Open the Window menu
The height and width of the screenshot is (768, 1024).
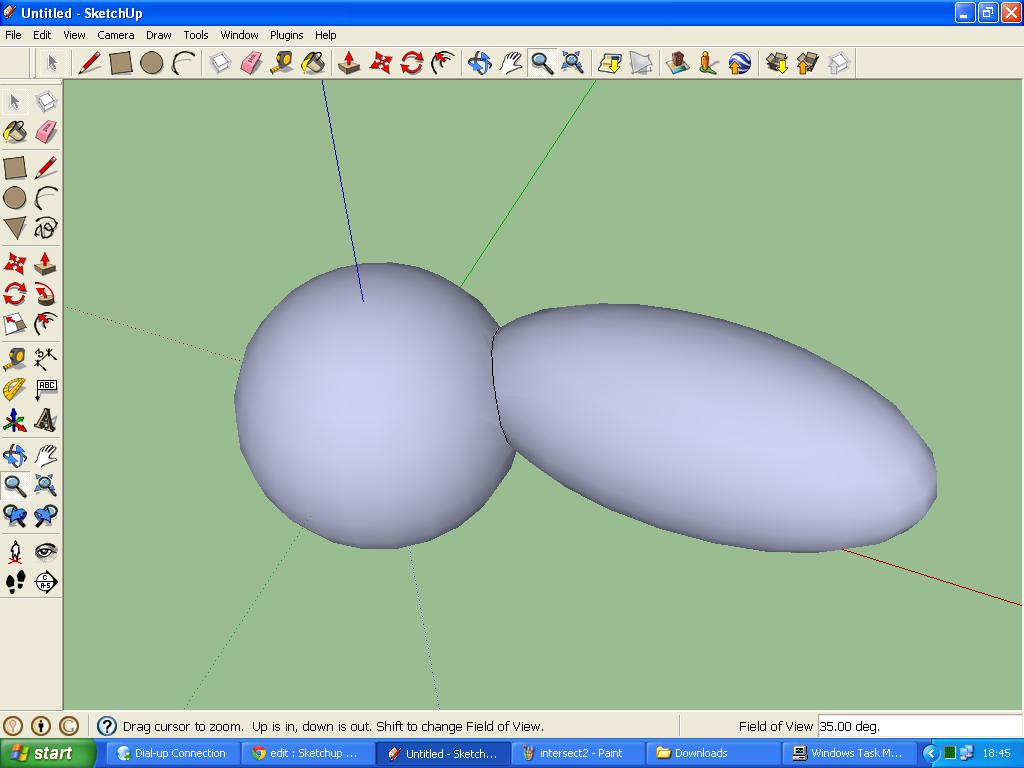(239, 35)
